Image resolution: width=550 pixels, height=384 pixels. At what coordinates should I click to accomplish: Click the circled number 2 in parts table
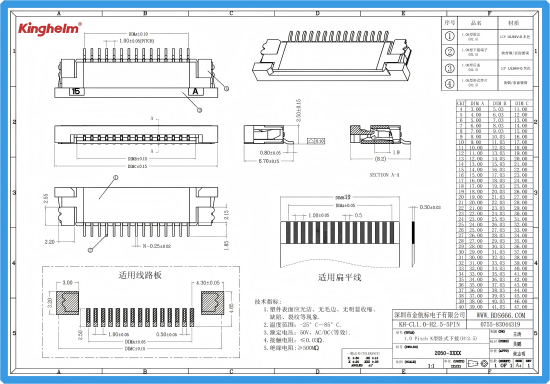(x=450, y=52)
